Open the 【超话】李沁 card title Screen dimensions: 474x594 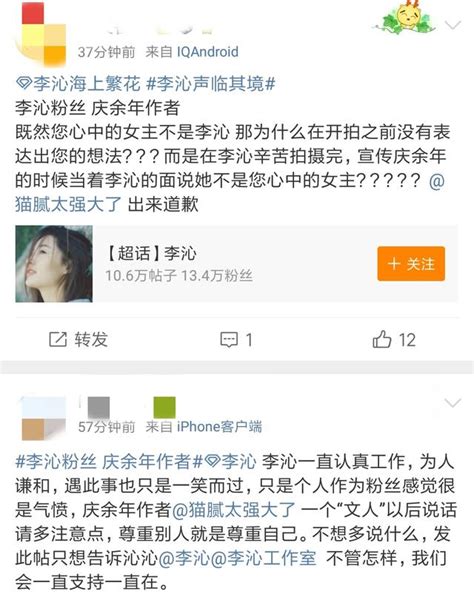click(150, 253)
